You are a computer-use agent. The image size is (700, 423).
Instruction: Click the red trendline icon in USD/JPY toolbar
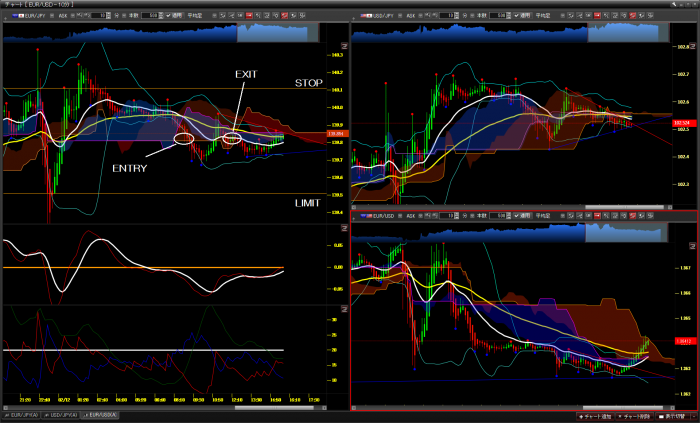[633, 16]
